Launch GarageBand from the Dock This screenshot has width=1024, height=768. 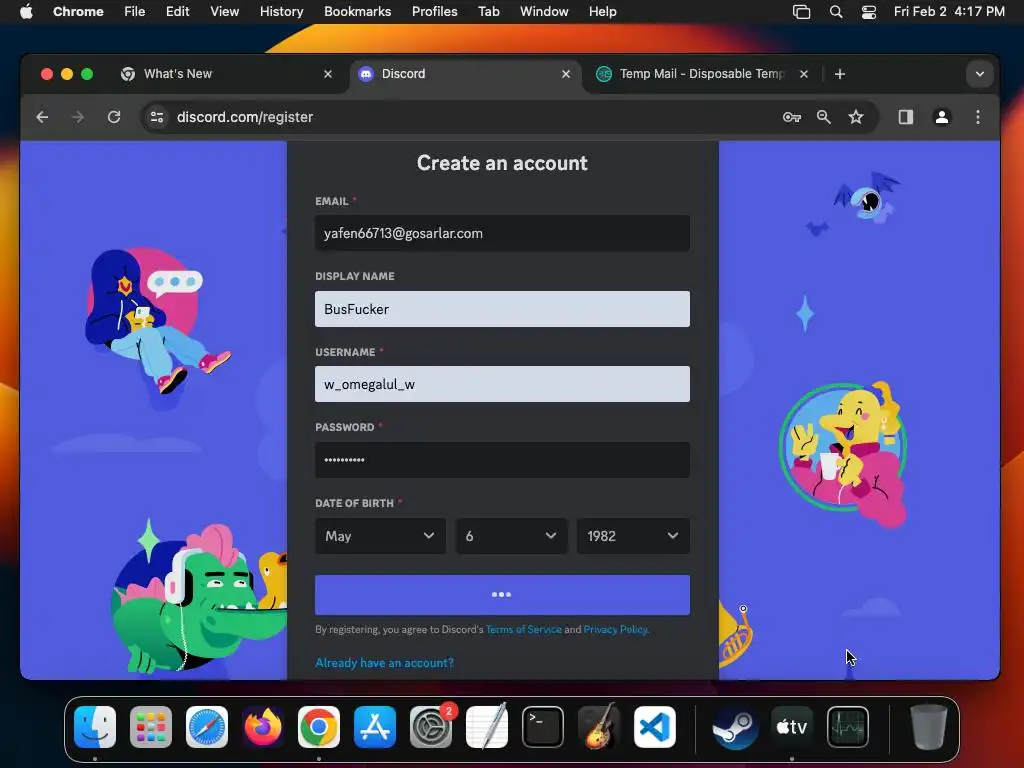point(599,727)
